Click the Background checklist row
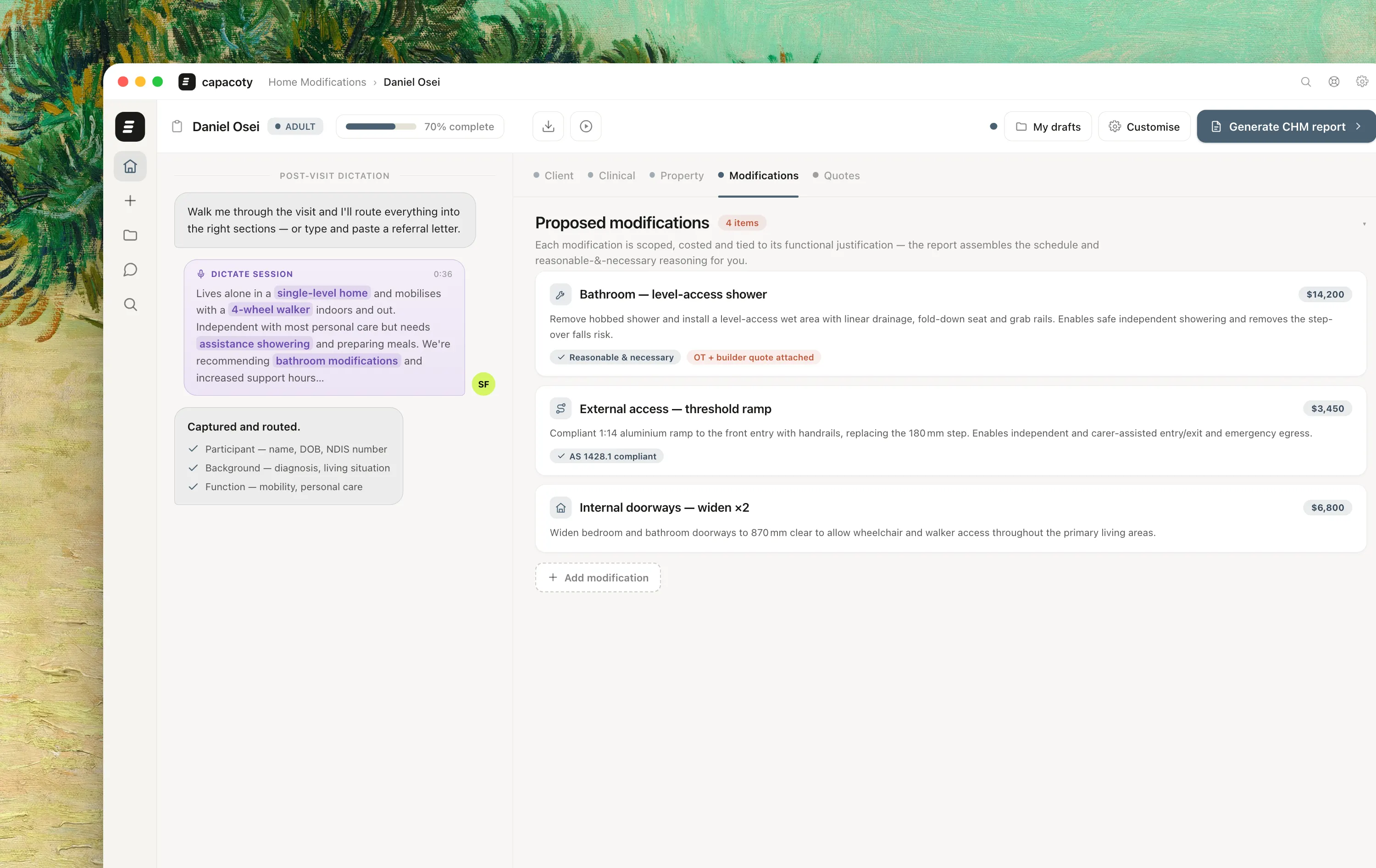1376x868 pixels. point(289,468)
